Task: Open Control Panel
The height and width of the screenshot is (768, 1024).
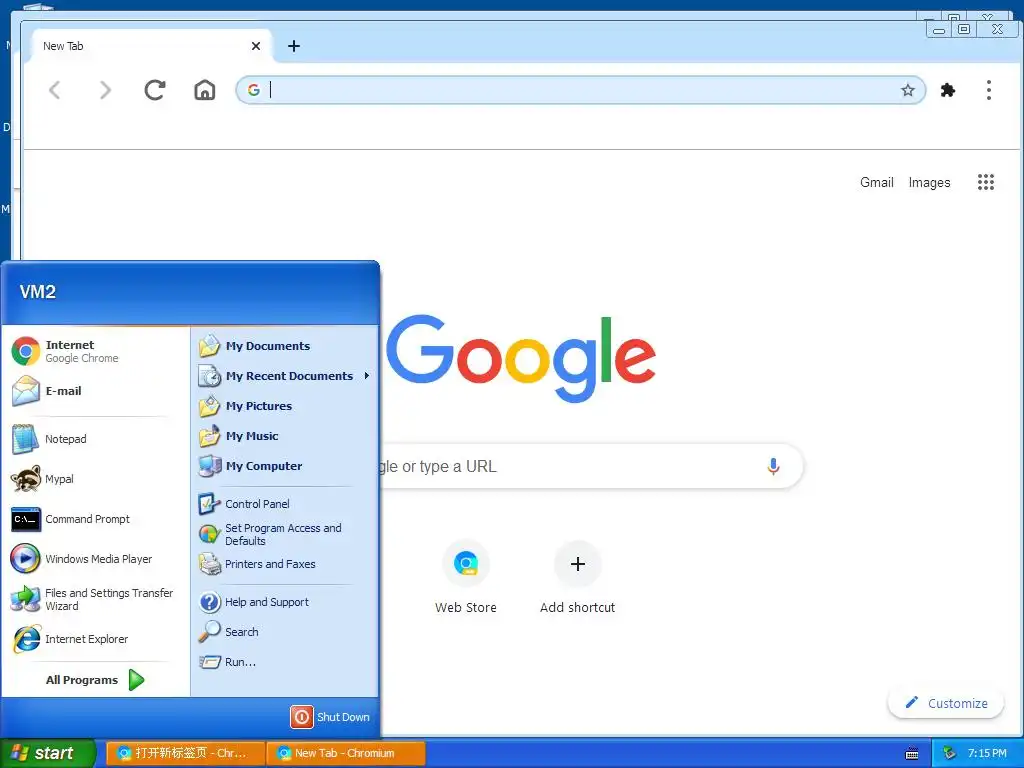Action: click(285, 504)
